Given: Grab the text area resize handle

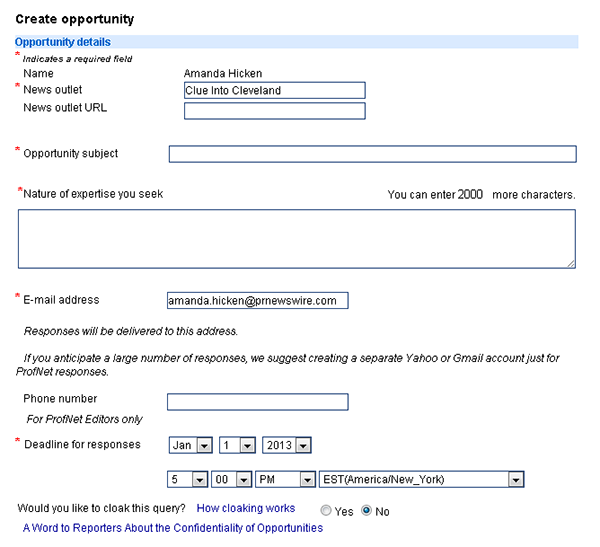Looking at the screenshot, I should [x=571, y=263].
